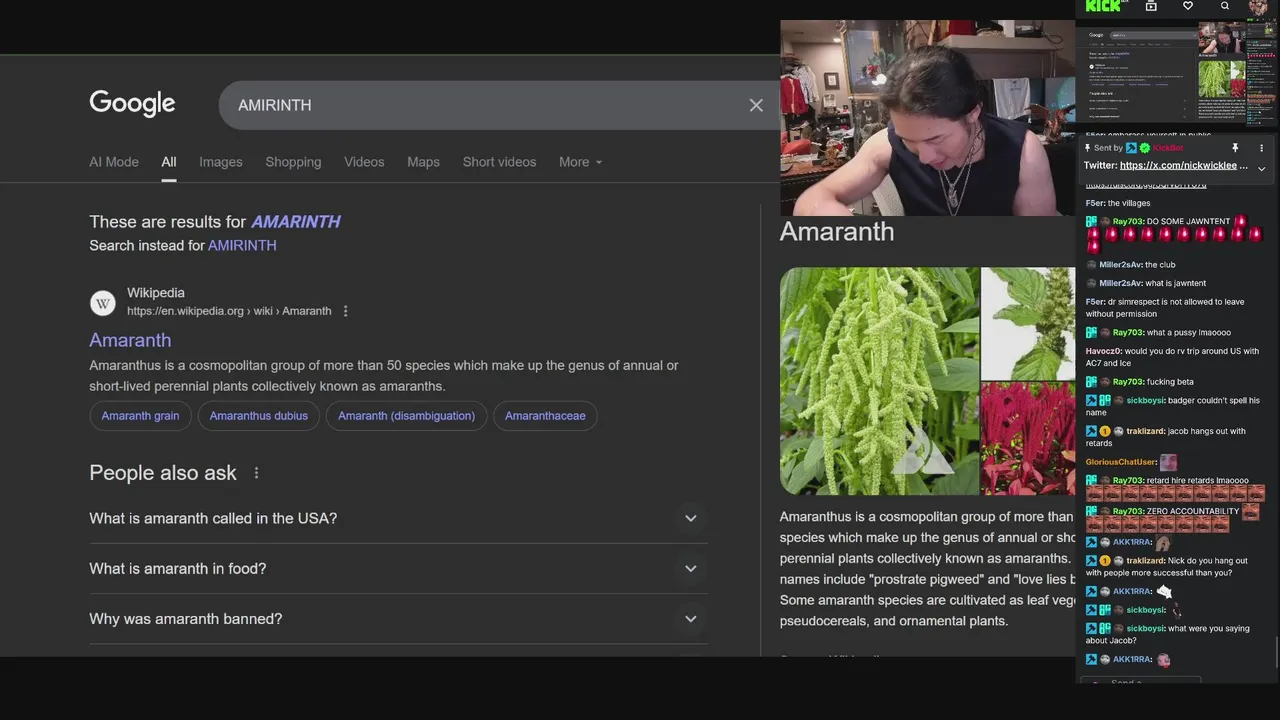Image resolution: width=1280 pixels, height=720 pixels.
Task: Click sickboysi on 'what were you saying' message
Action: coord(1145,629)
